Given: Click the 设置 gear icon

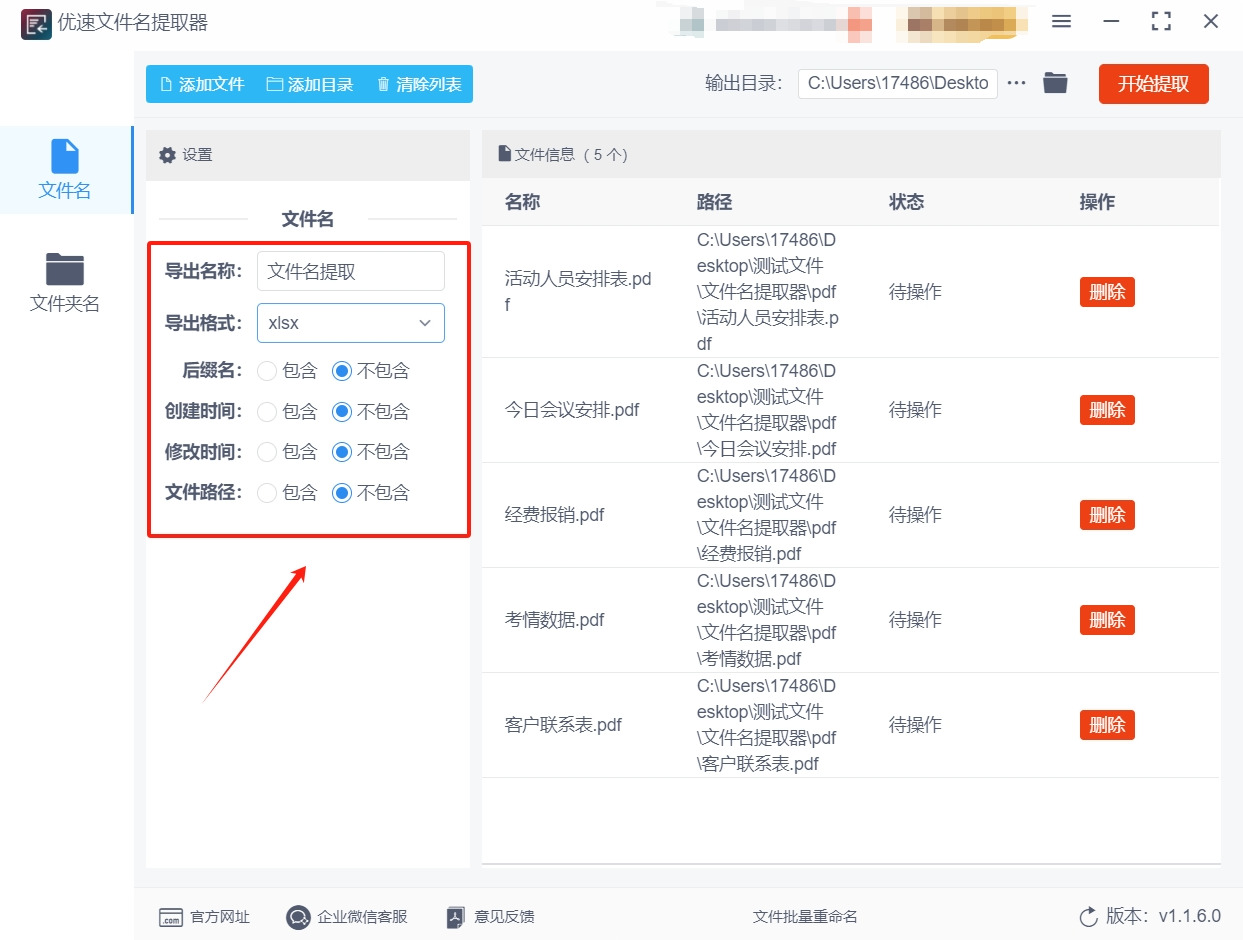Looking at the screenshot, I should [x=167, y=155].
